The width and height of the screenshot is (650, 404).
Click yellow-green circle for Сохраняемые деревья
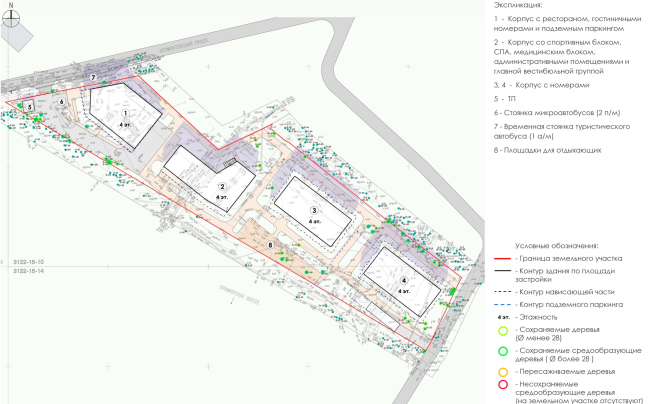coord(504,331)
